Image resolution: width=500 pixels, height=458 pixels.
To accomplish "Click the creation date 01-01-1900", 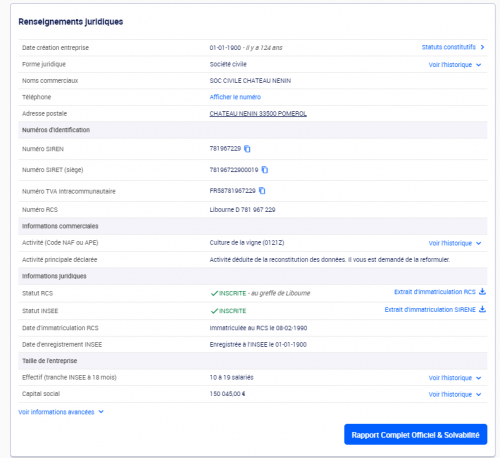I will pos(225,48).
